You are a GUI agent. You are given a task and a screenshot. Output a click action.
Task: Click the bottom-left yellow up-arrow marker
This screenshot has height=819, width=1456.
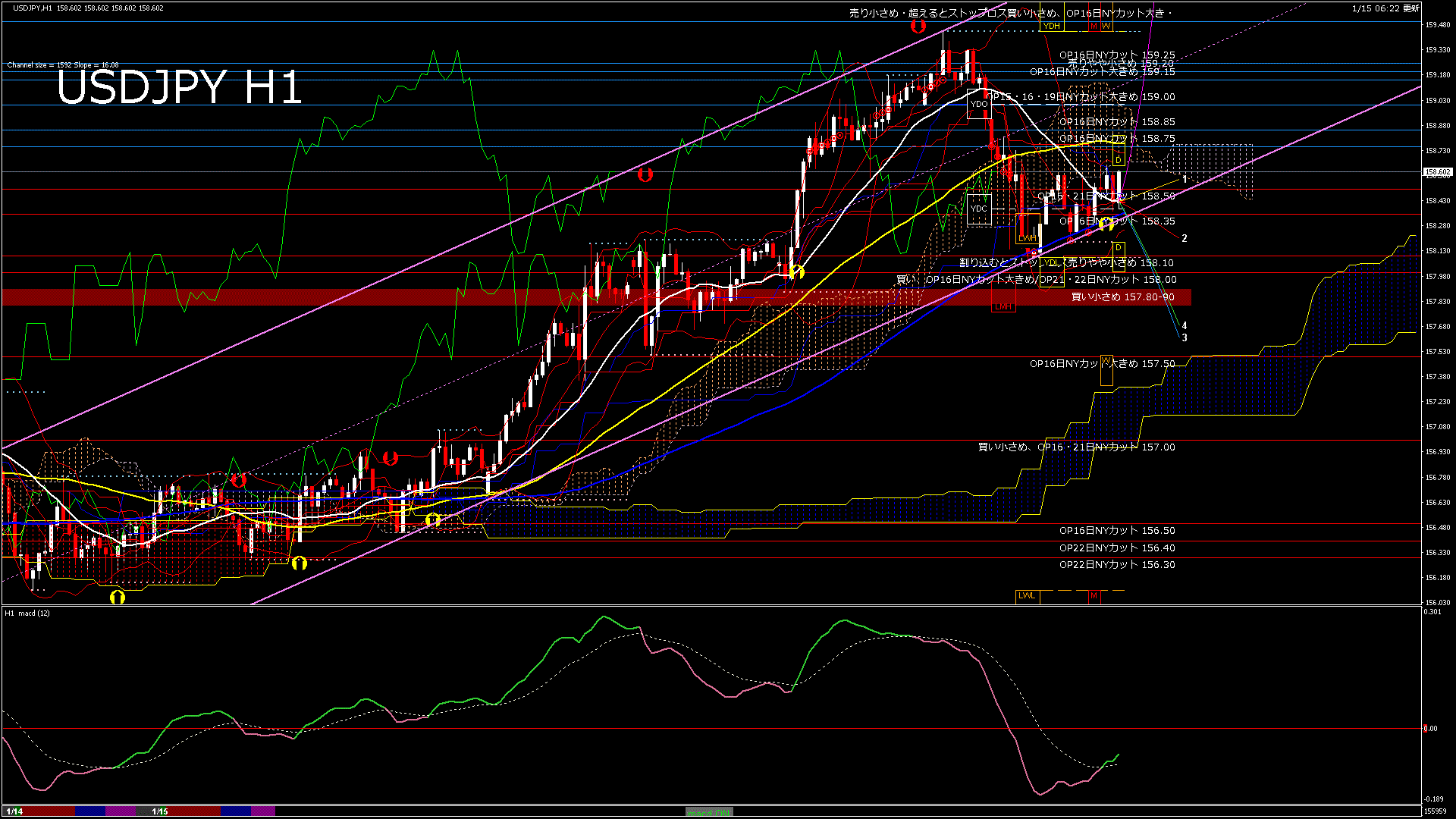pyautogui.click(x=117, y=597)
